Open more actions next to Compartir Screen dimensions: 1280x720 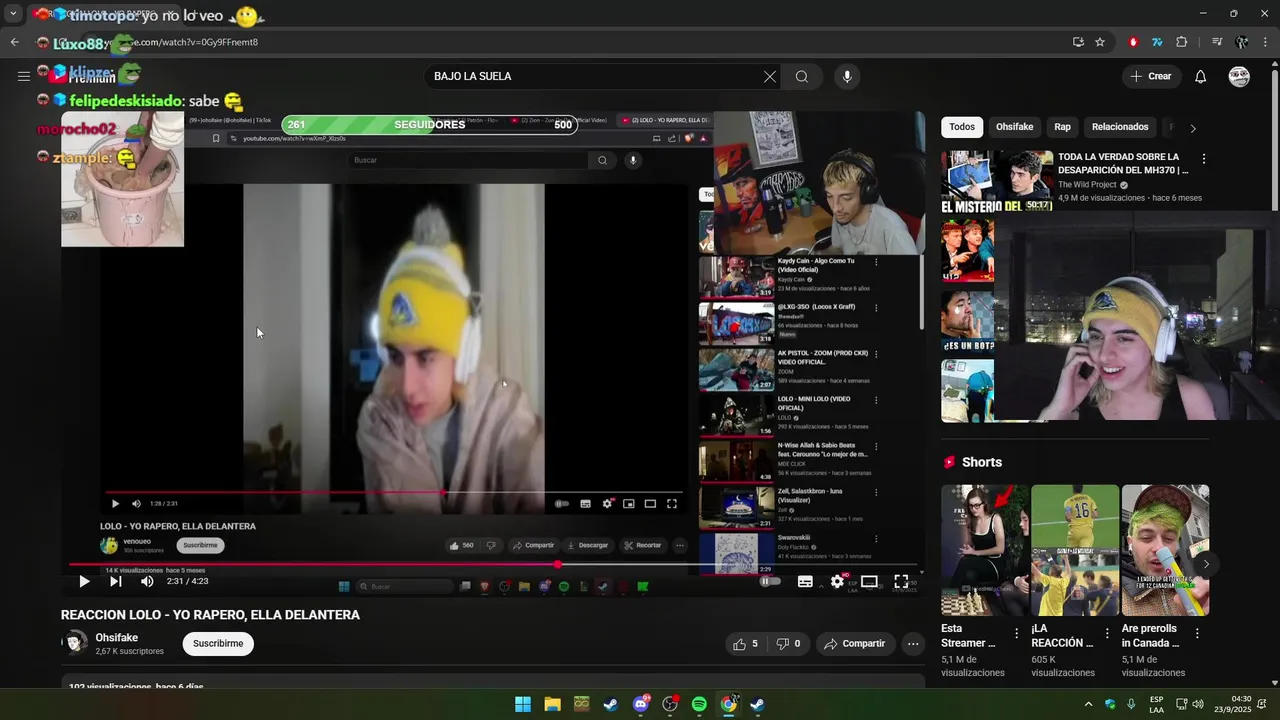[913, 644]
